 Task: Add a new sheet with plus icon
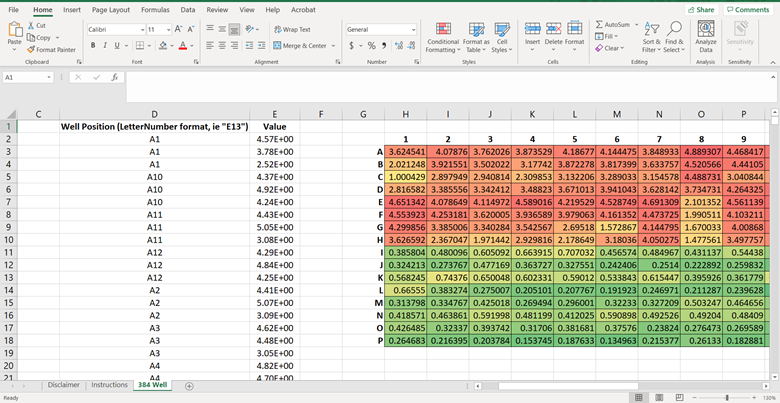189,385
